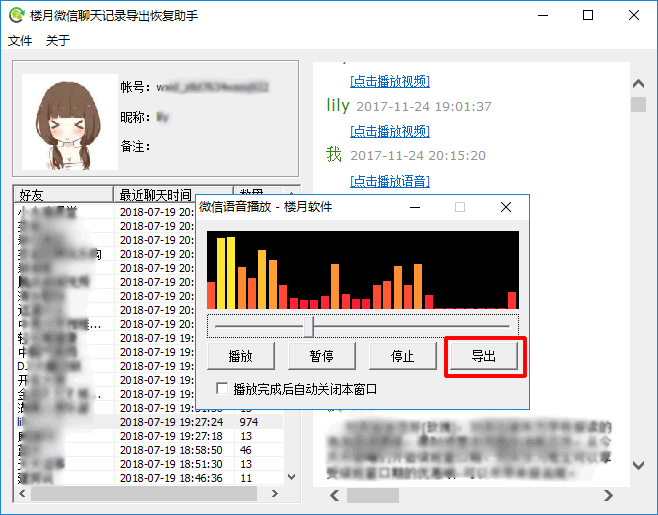The width and height of the screenshot is (658, 515).
Task: Click the chat pane horizontal scrollbar thumb
Action: point(373,496)
